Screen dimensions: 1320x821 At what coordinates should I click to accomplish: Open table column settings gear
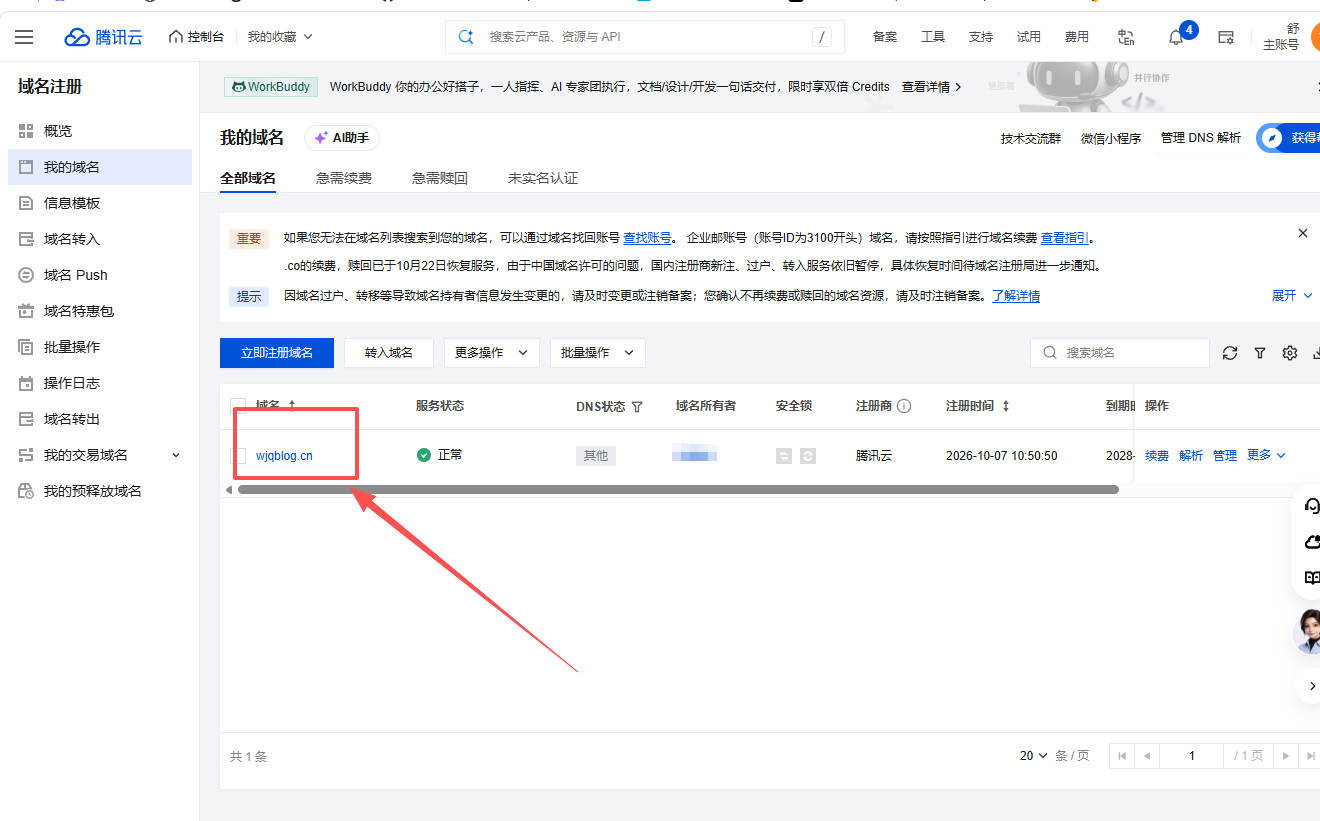1290,353
